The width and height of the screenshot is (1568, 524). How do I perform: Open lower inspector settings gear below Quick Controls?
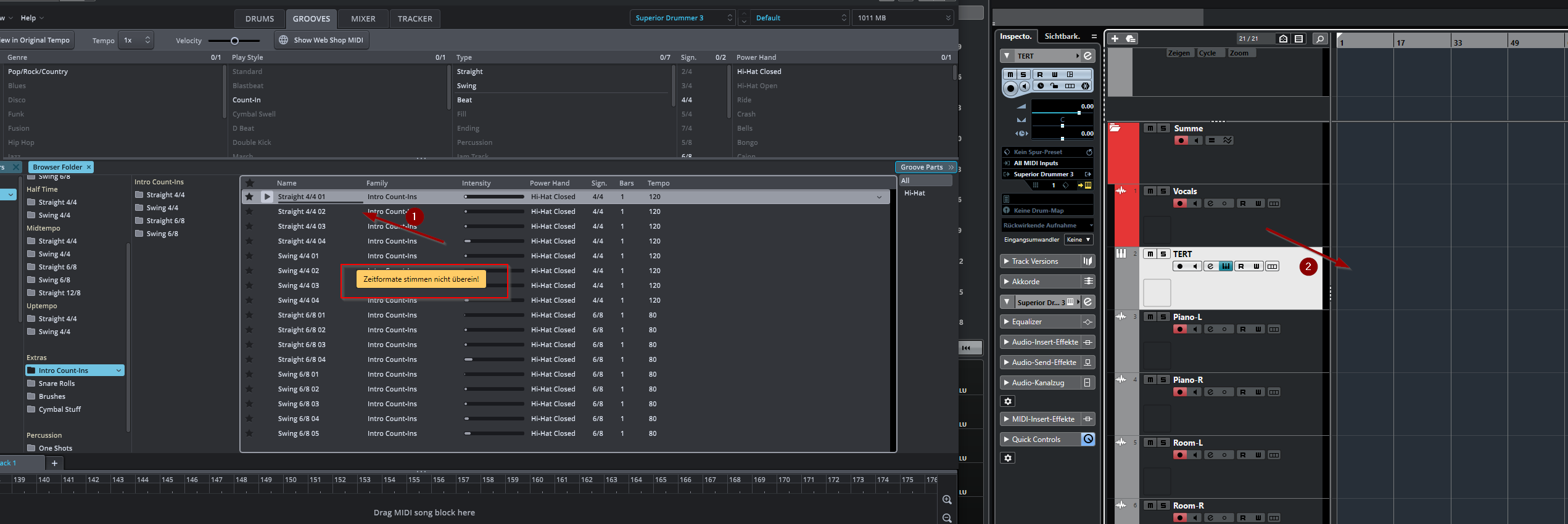1008,458
